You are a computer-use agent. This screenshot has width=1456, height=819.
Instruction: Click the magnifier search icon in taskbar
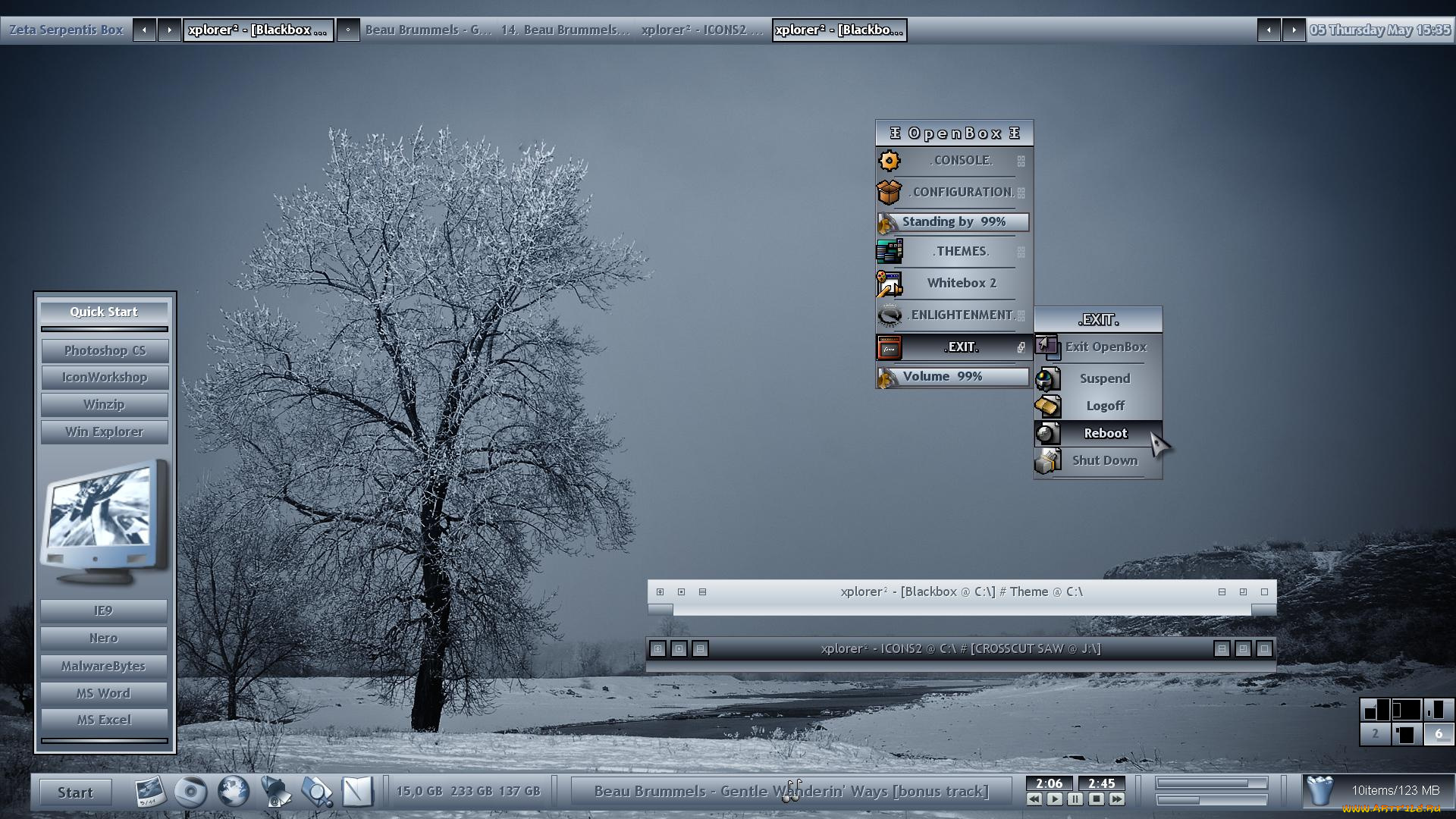(x=319, y=790)
